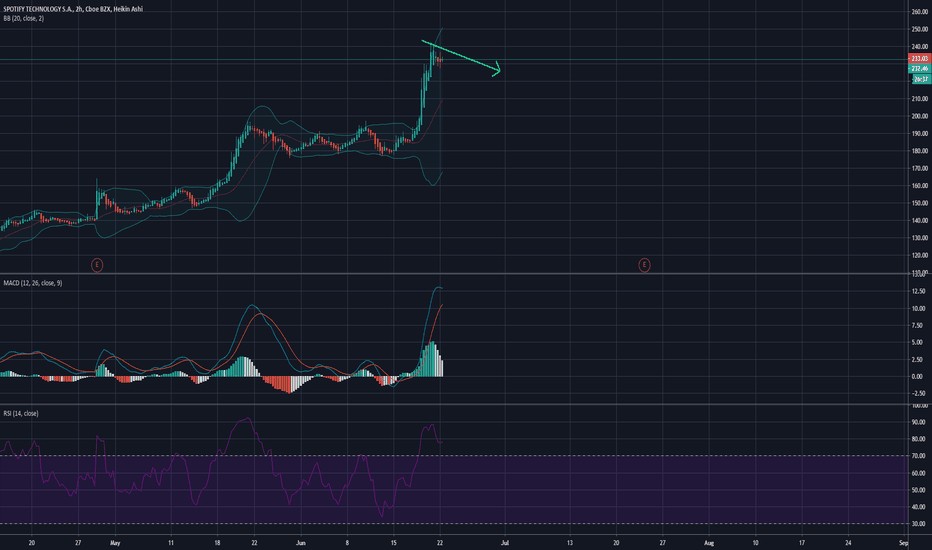Viewport: 932px width, 550px height.
Task: Click the '24' date label on time axis
Action: coord(848,543)
